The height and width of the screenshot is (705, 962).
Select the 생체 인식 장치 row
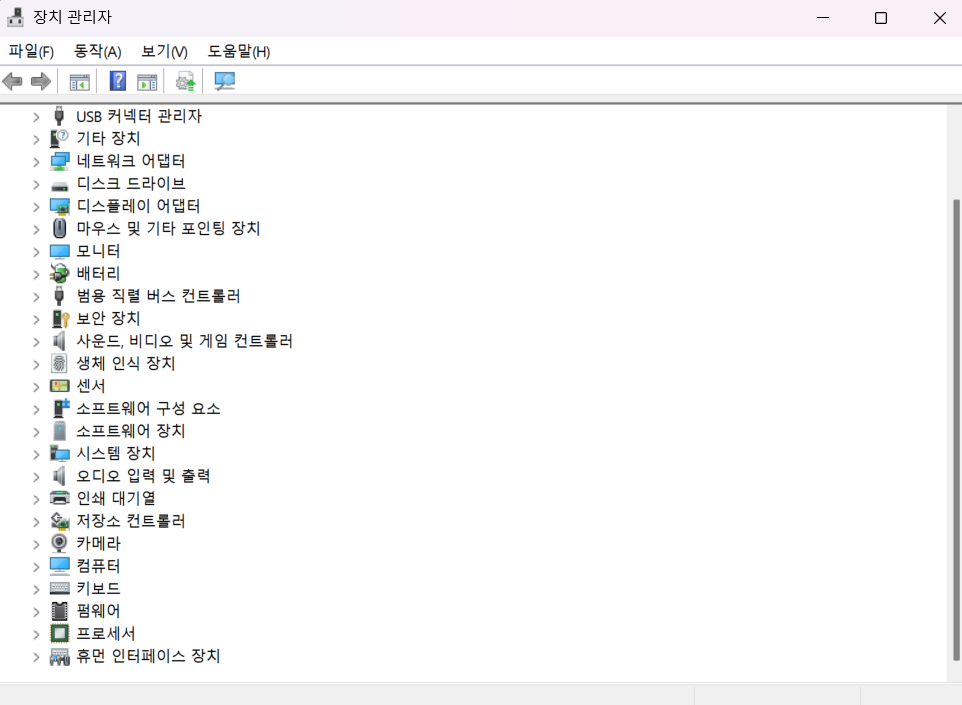(x=126, y=363)
